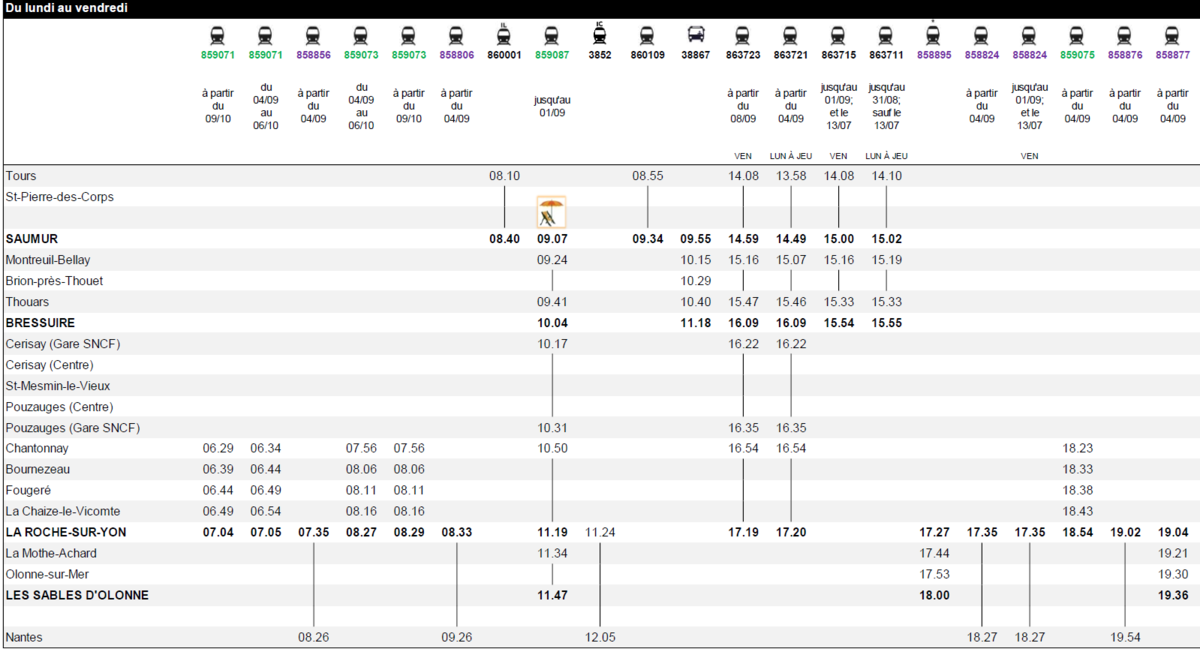This screenshot has width=1200, height=652.
Task: Select the SAUMUR station row label
Action: coord(32,239)
